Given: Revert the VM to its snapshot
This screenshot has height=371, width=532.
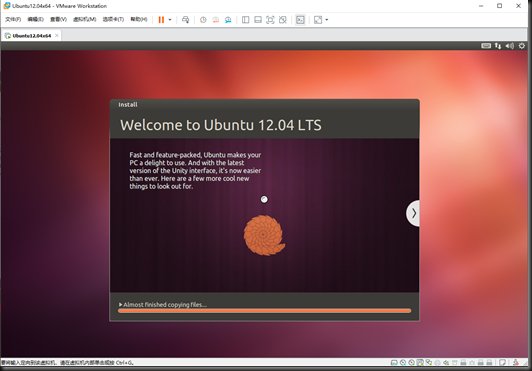Looking at the screenshot, I should point(215,20).
